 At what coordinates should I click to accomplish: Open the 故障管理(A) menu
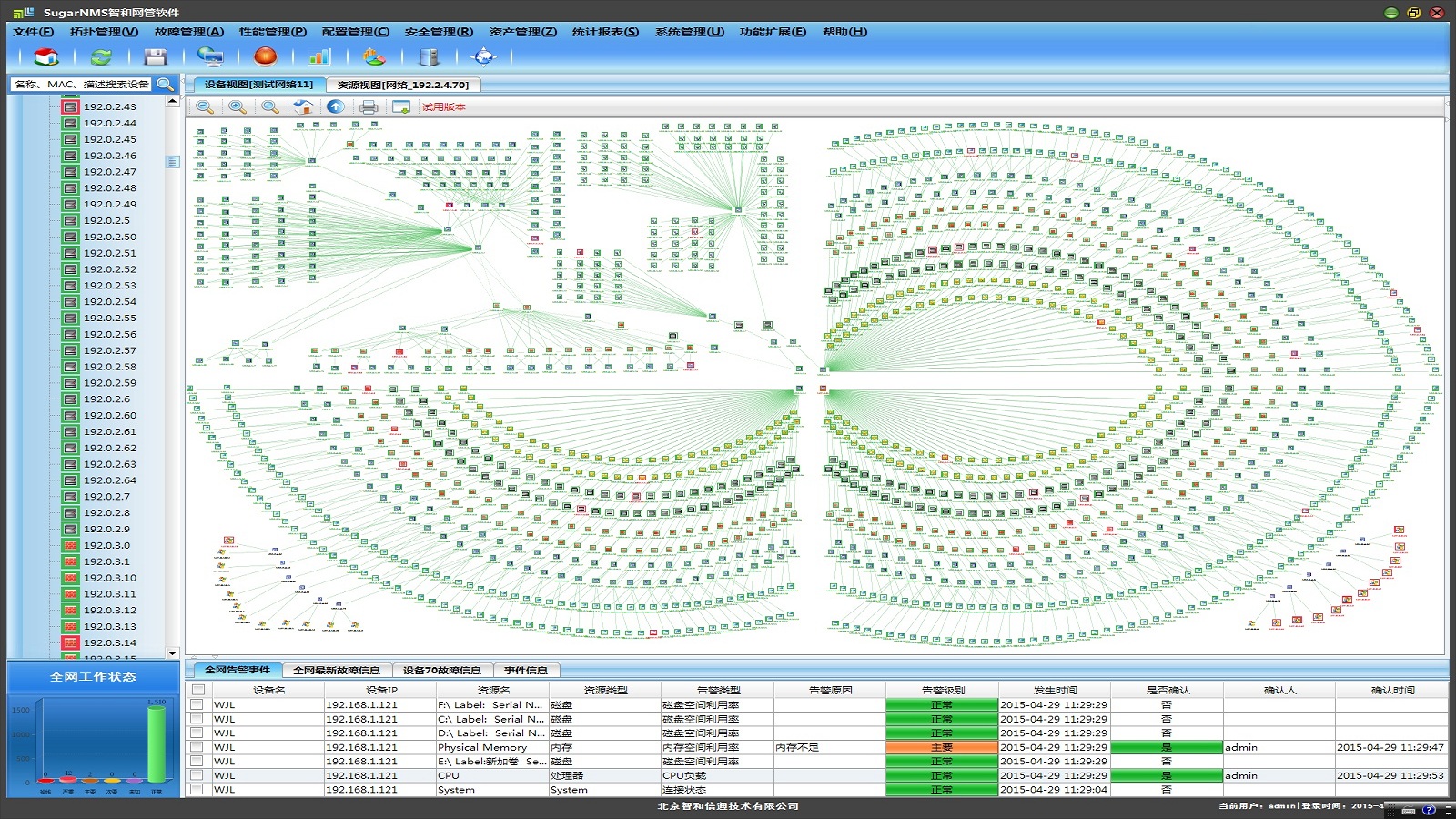[x=189, y=32]
